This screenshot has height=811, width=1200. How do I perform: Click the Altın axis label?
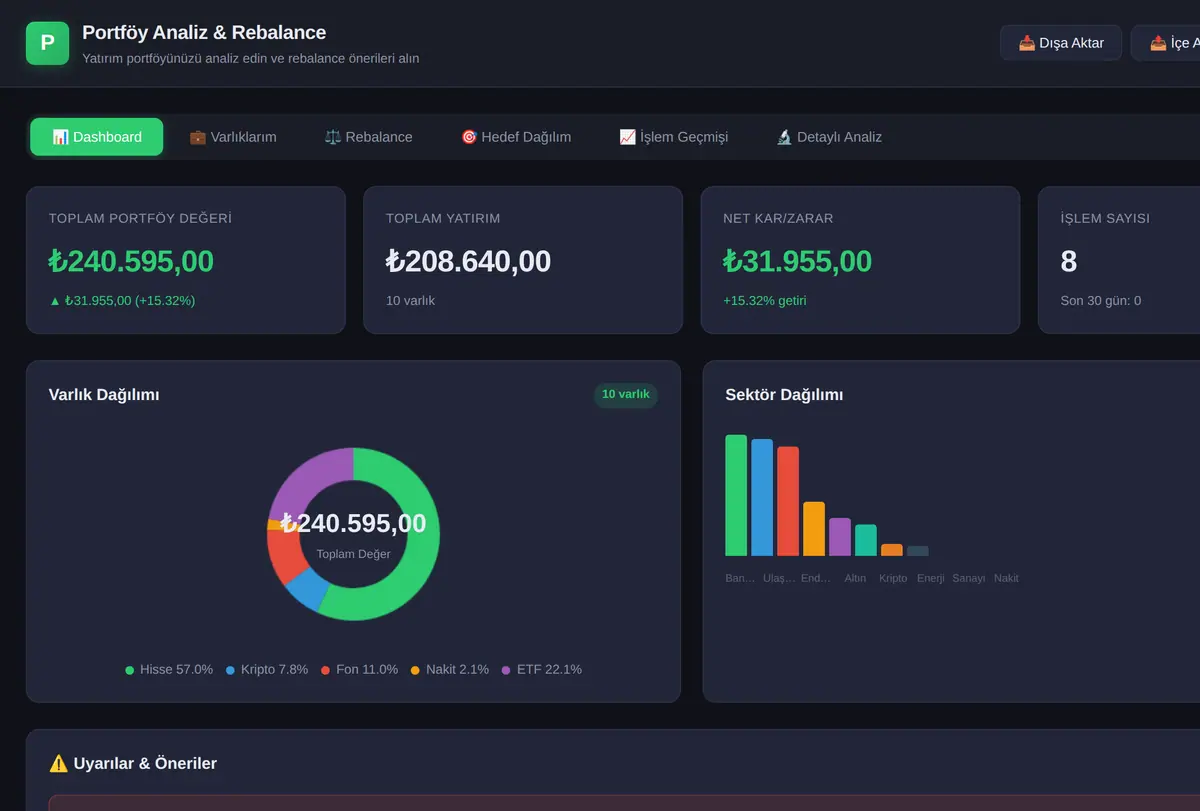coord(855,578)
